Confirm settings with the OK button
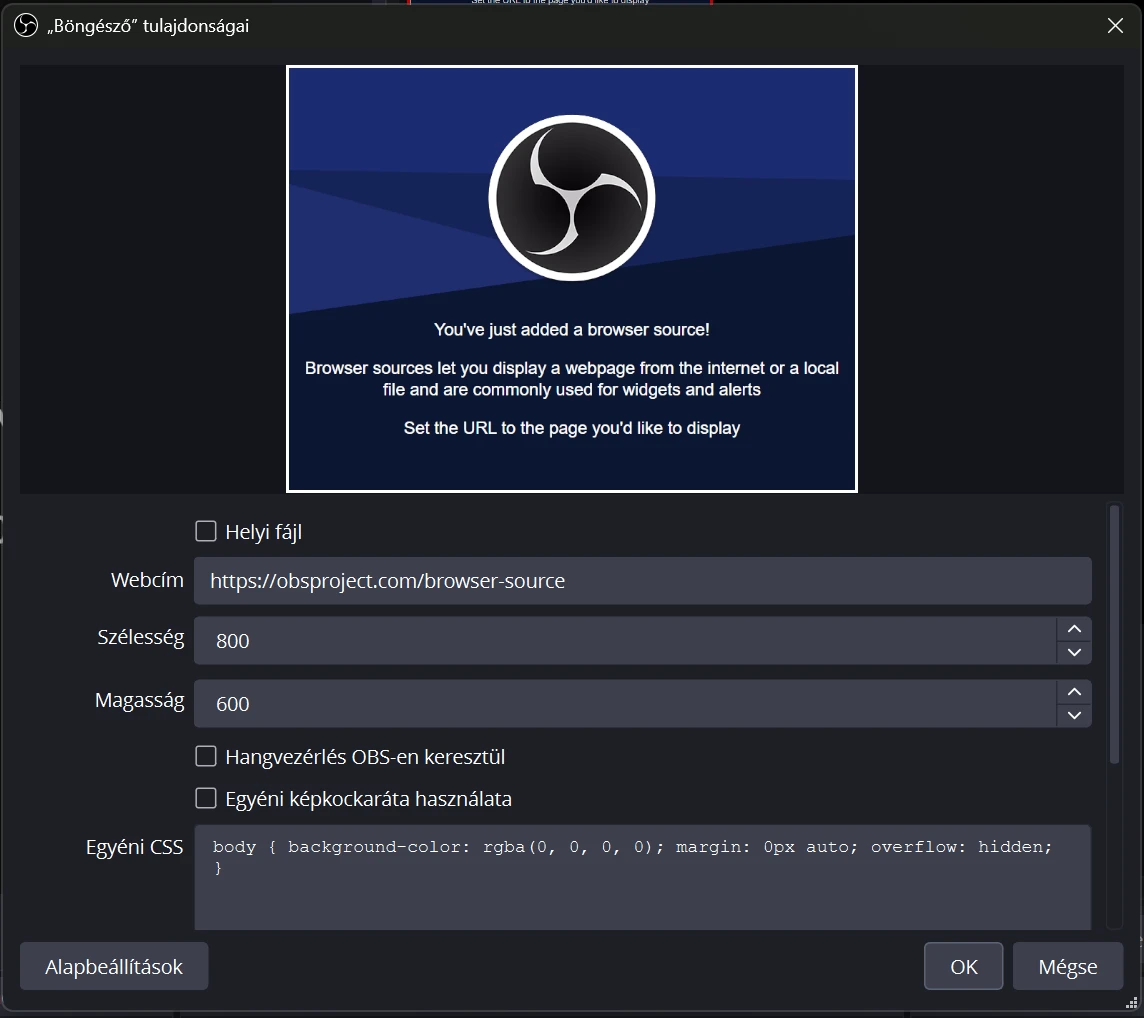 click(x=963, y=966)
